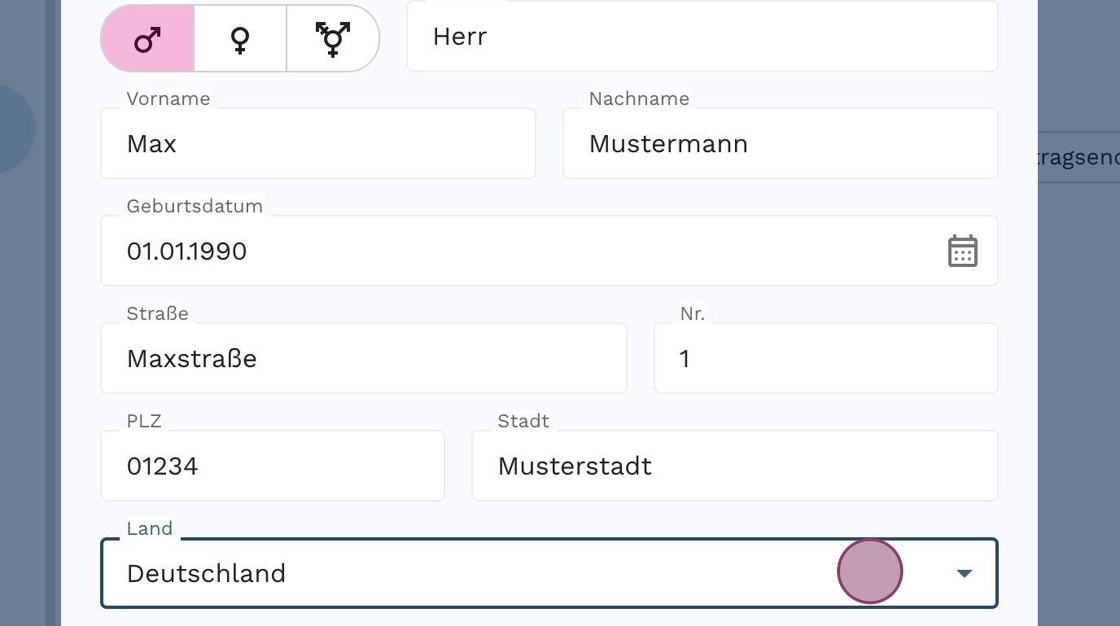The height and width of the screenshot is (626, 1120).
Task: Click the Nachname label text
Action: (639, 99)
